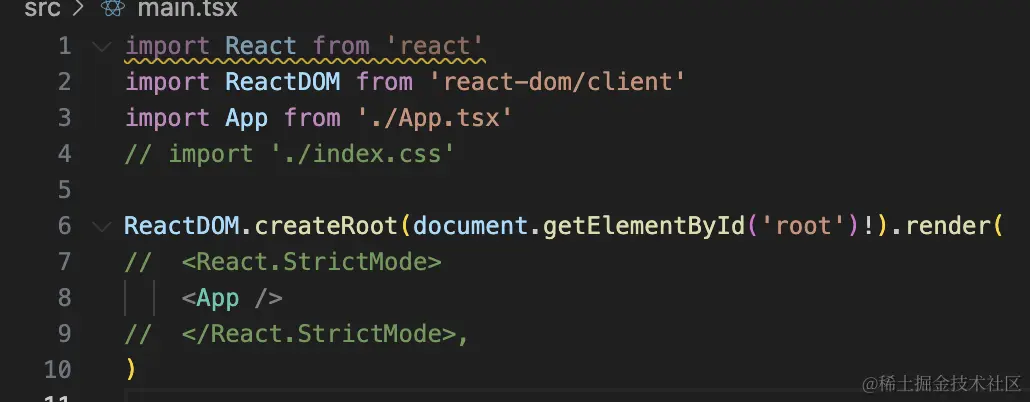The height and width of the screenshot is (402, 1030).
Task: Click getElementById on line 6
Action: (643, 227)
